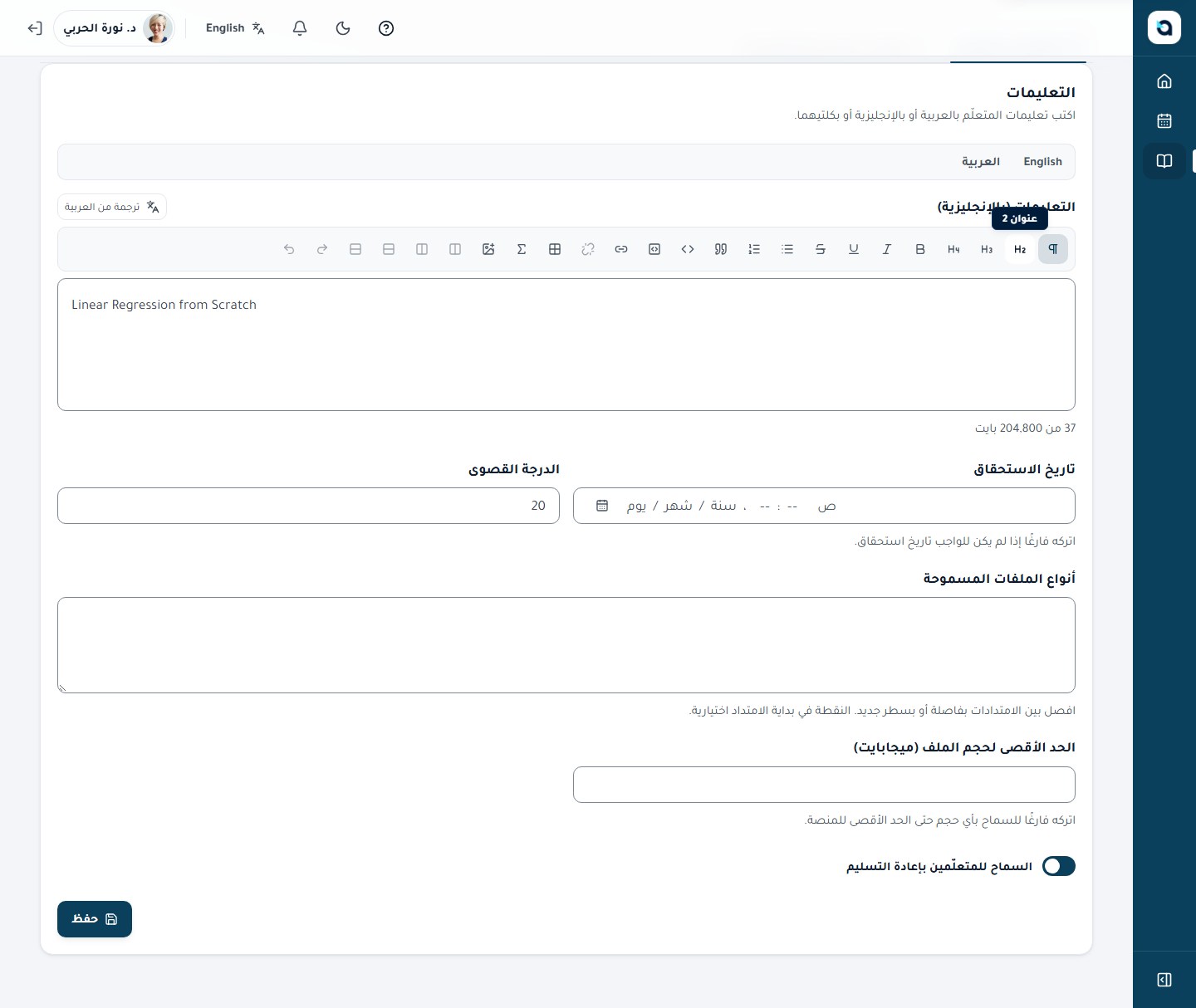This screenshot has height=1008, width=1196.
Task: Insert a bulleted list
Action: [x=787, y=249]
